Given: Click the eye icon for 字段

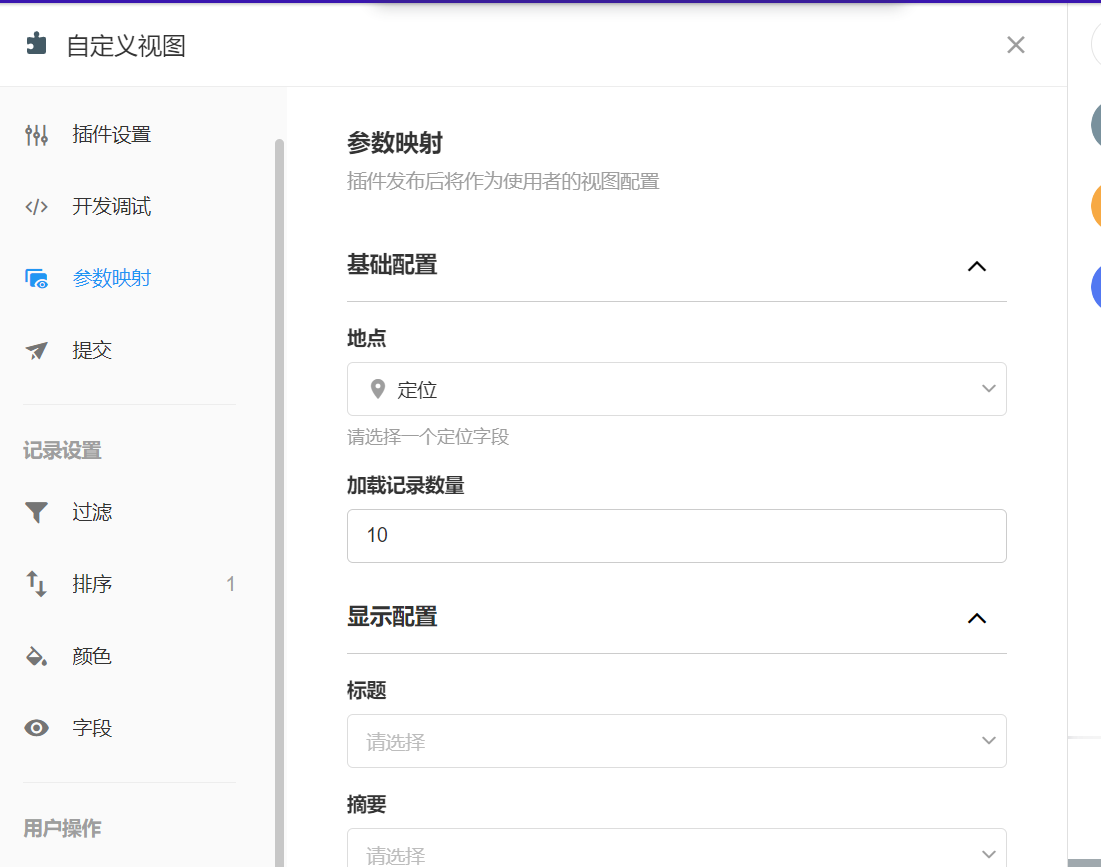Looking at the screenshot, I should click(x=37, y=729).
